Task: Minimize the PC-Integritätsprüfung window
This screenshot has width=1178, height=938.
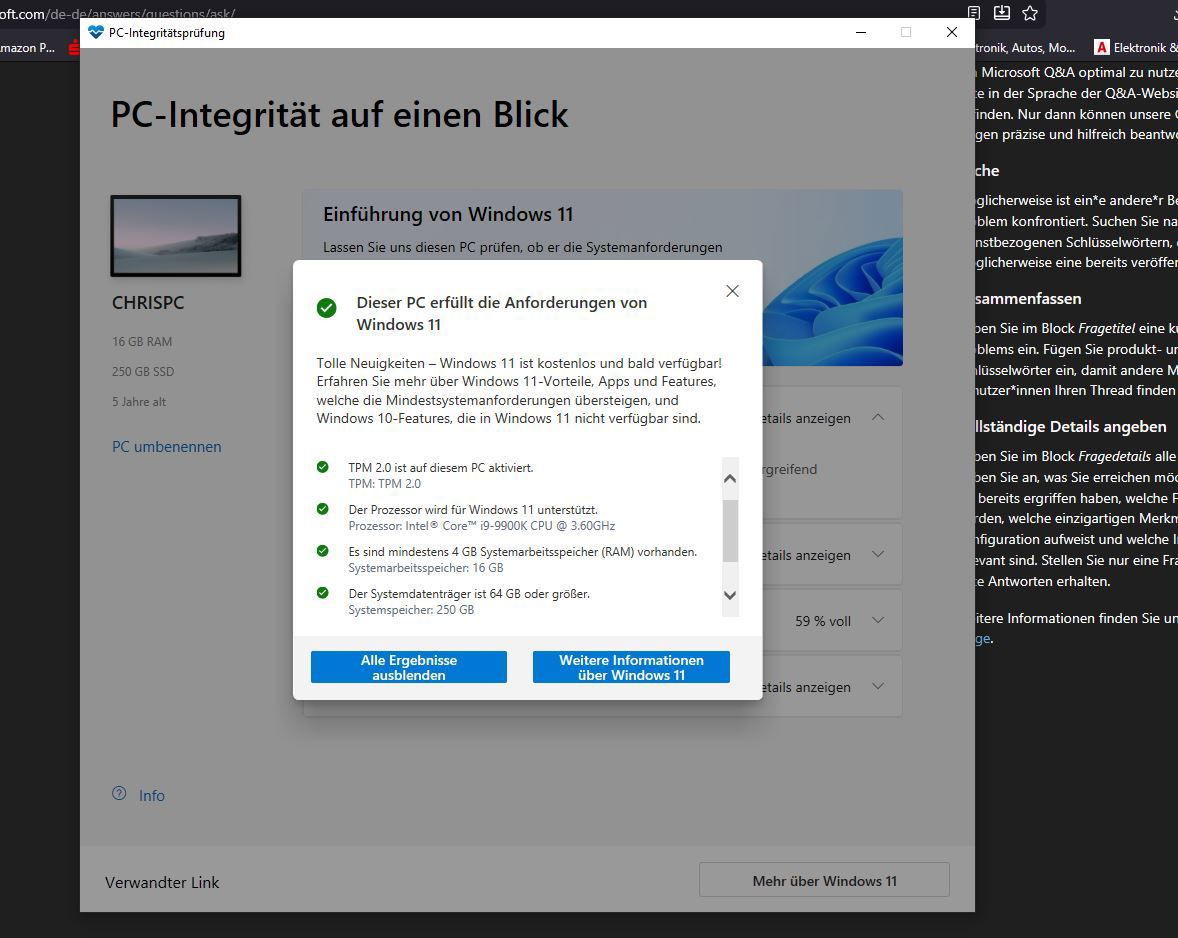Action: (861, 32)
